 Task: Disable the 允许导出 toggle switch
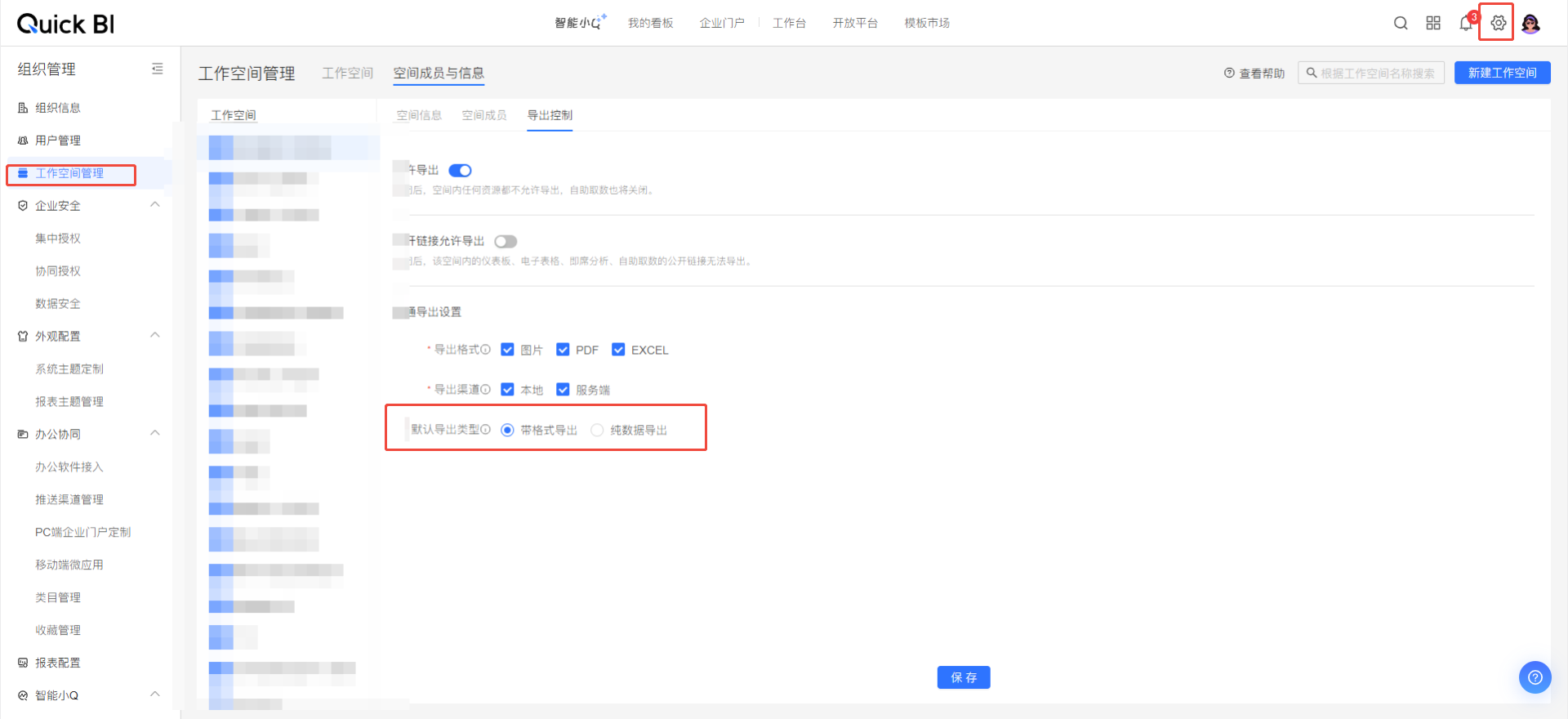pyautogui.click(x=460, y=171)
